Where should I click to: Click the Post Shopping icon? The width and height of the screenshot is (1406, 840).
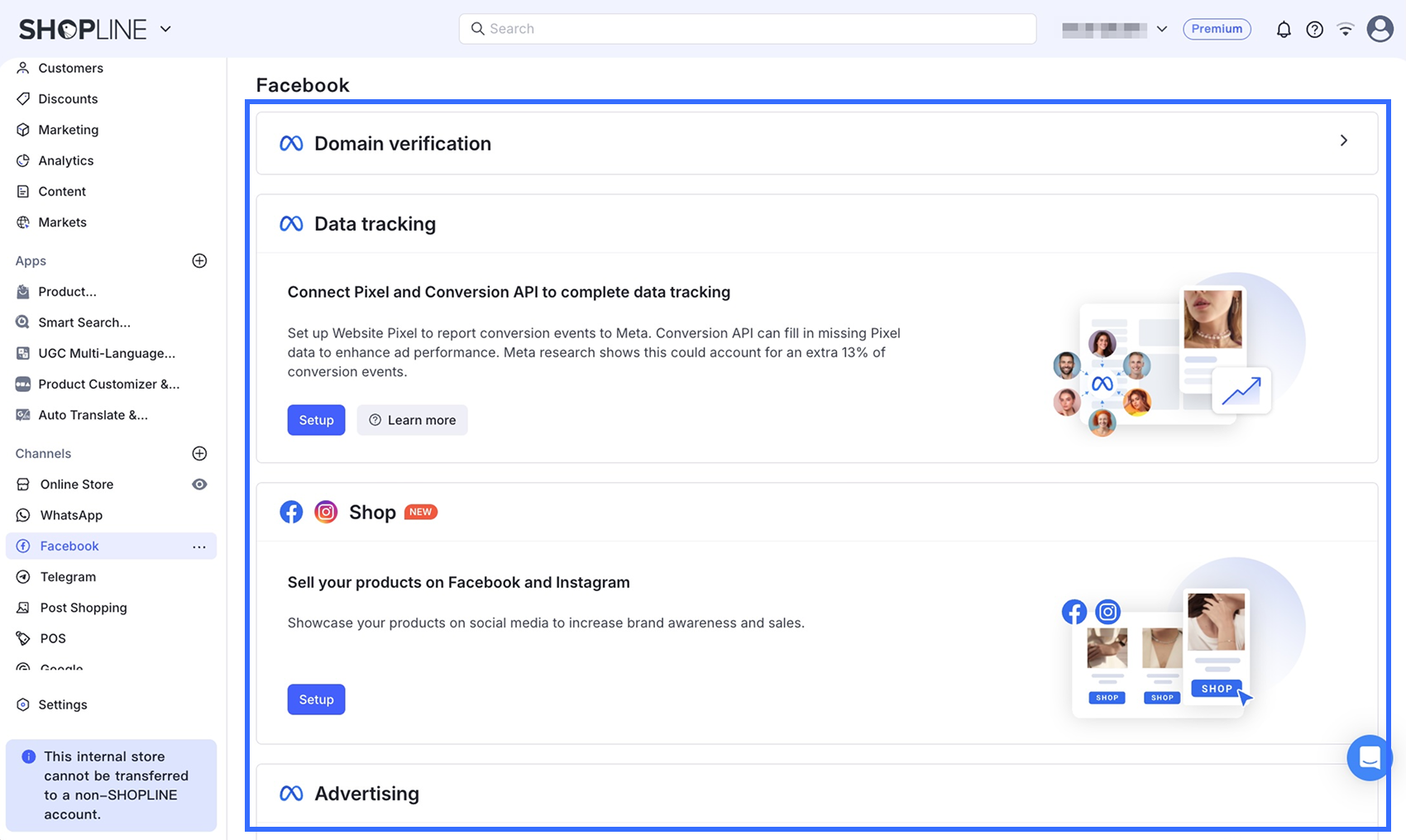(x=23, y=608)
